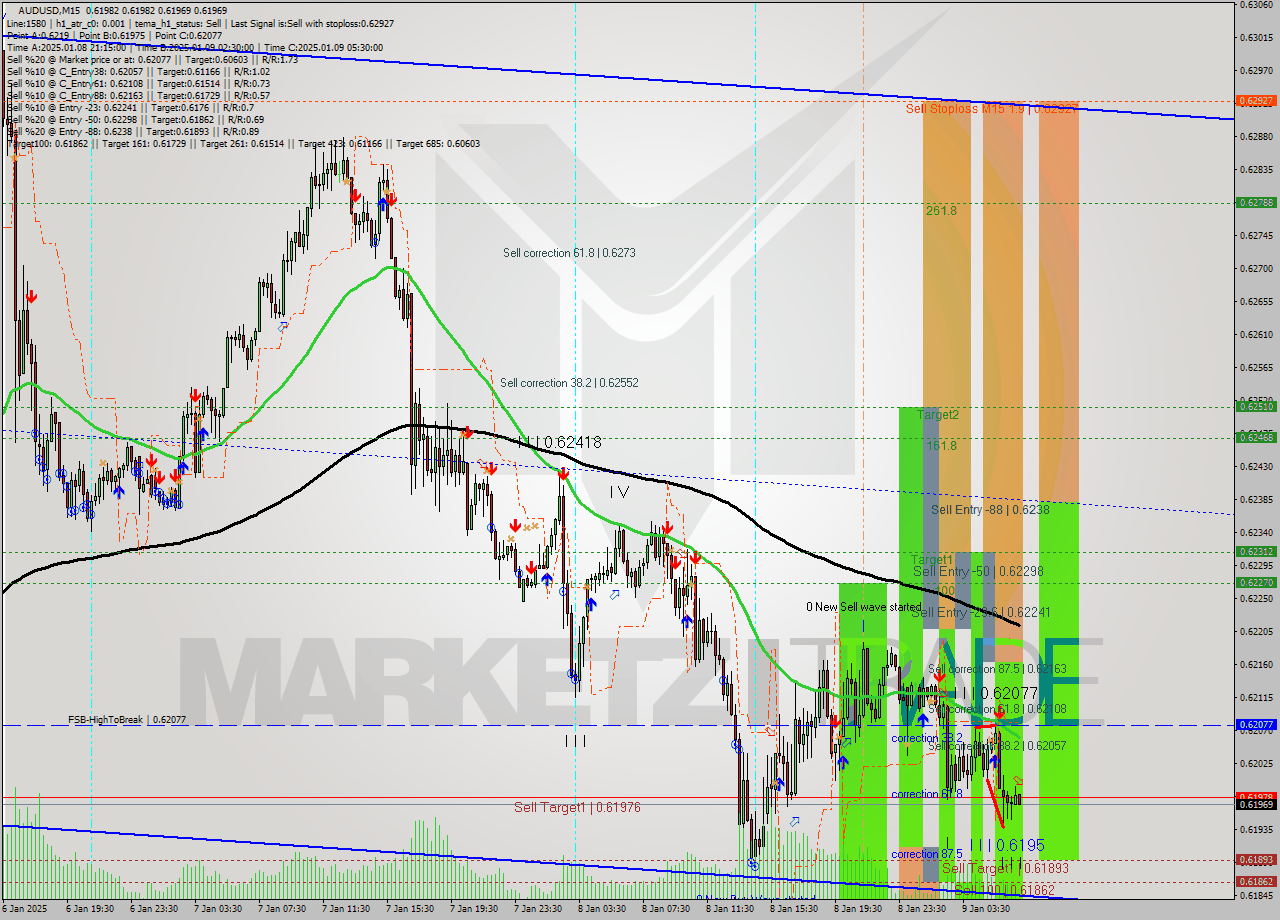Click the 'I V' wave label
The height and width of the screenshot is (920, 1280).
(x=620, y=491)
